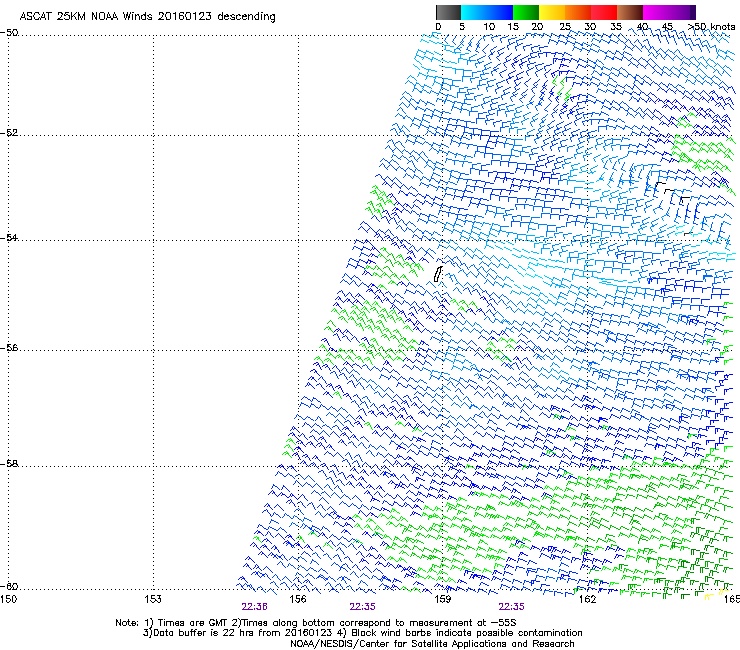Click the cyan 5-10 knots legend color
Screen dimensions: 740x650
474,12
